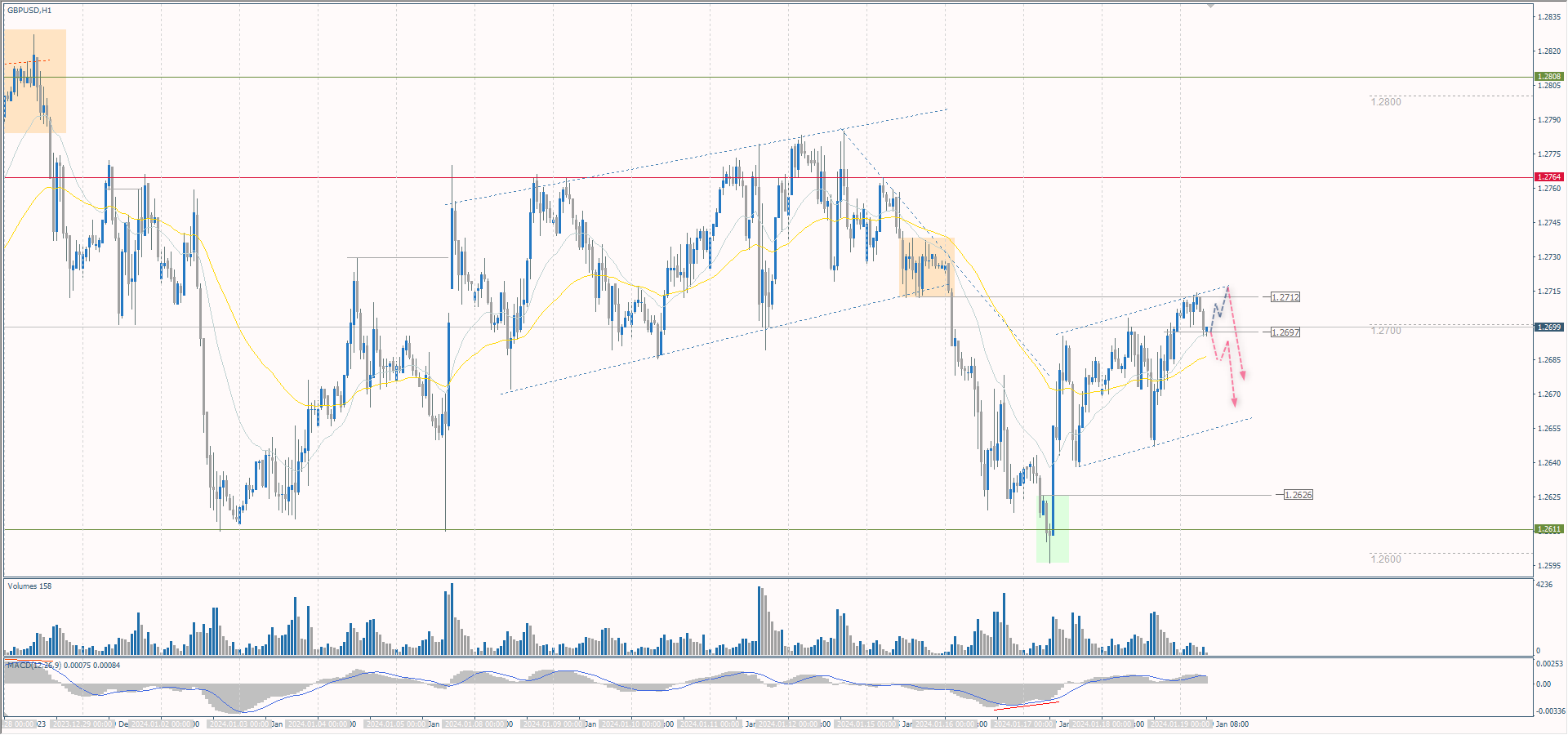Select the green 1.2808 price tag
The width and height of the screenshot is (1568, 735).
pos(1549,77)
